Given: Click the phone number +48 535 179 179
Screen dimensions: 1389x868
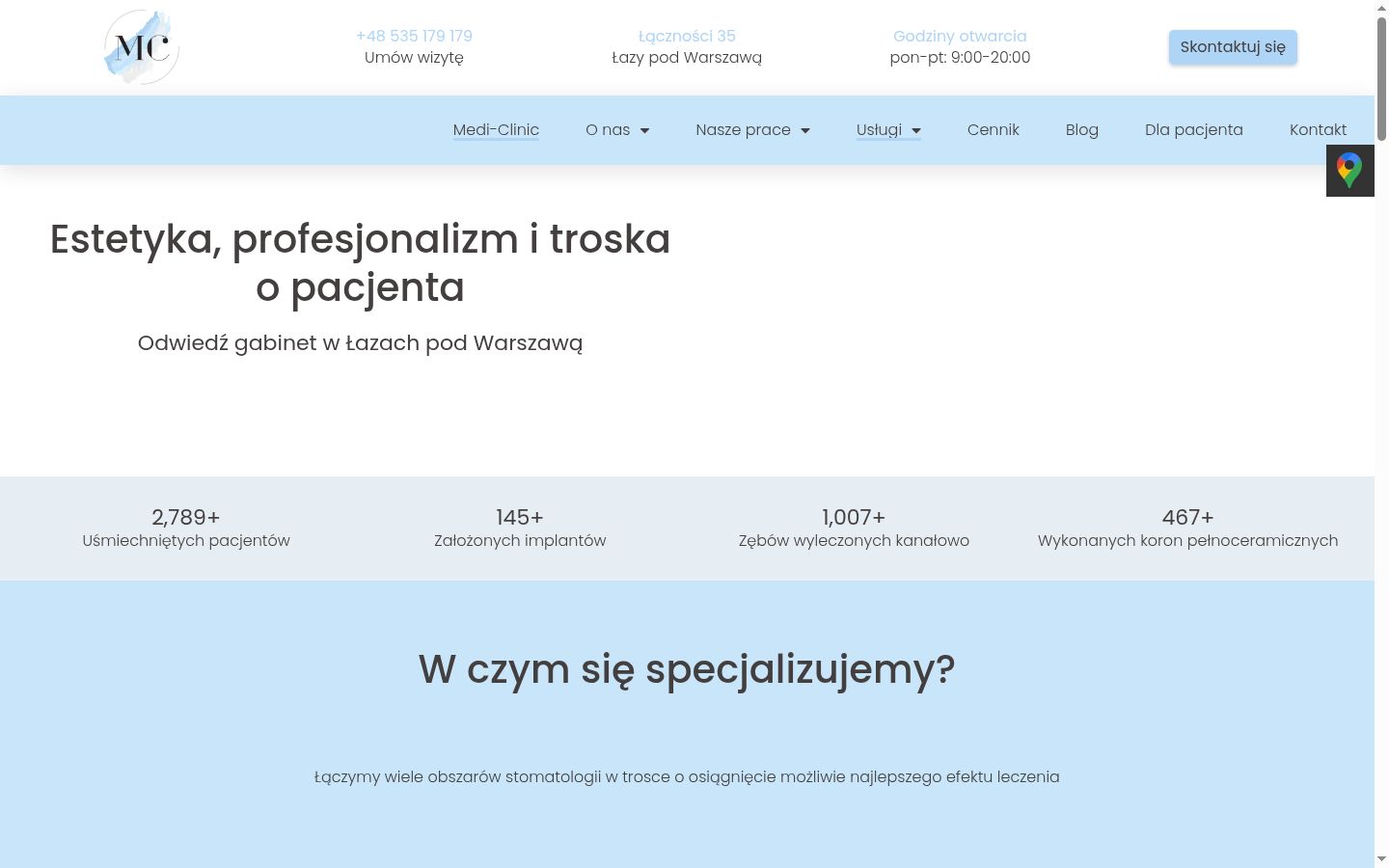Looking at the screenshot, I should [x=414, y=36].
